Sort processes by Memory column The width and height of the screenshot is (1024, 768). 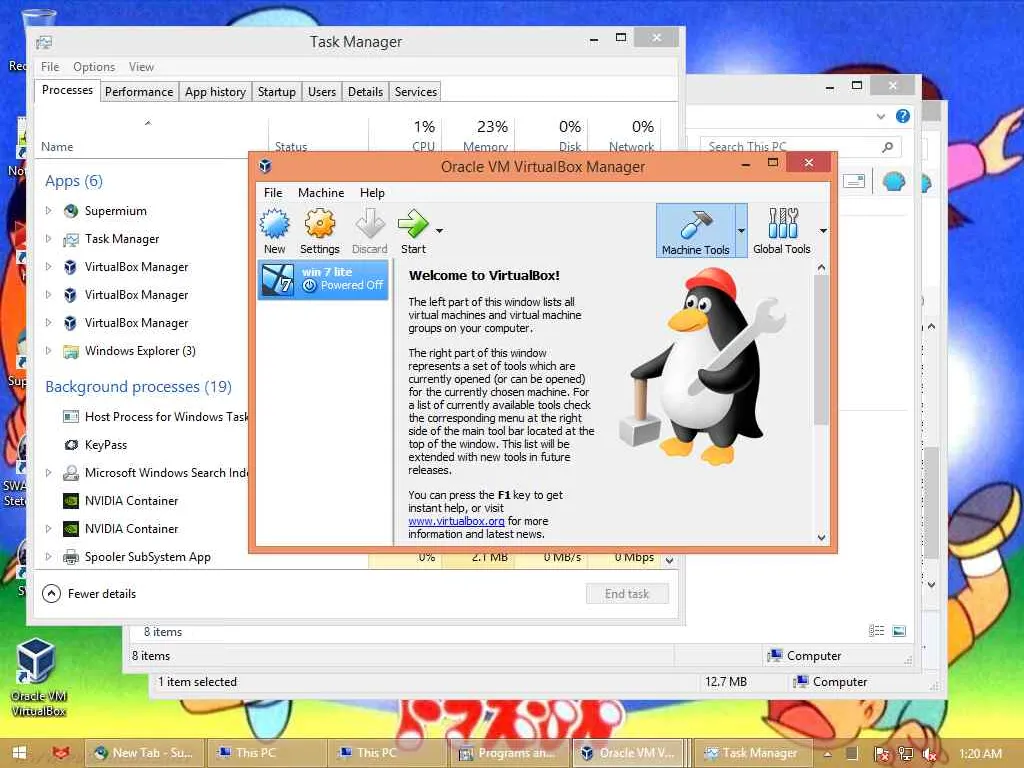pos(485,147)
